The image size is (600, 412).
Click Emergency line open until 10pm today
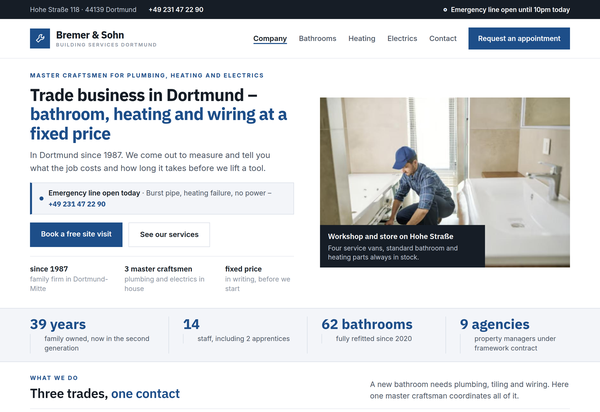coord(510,10)
